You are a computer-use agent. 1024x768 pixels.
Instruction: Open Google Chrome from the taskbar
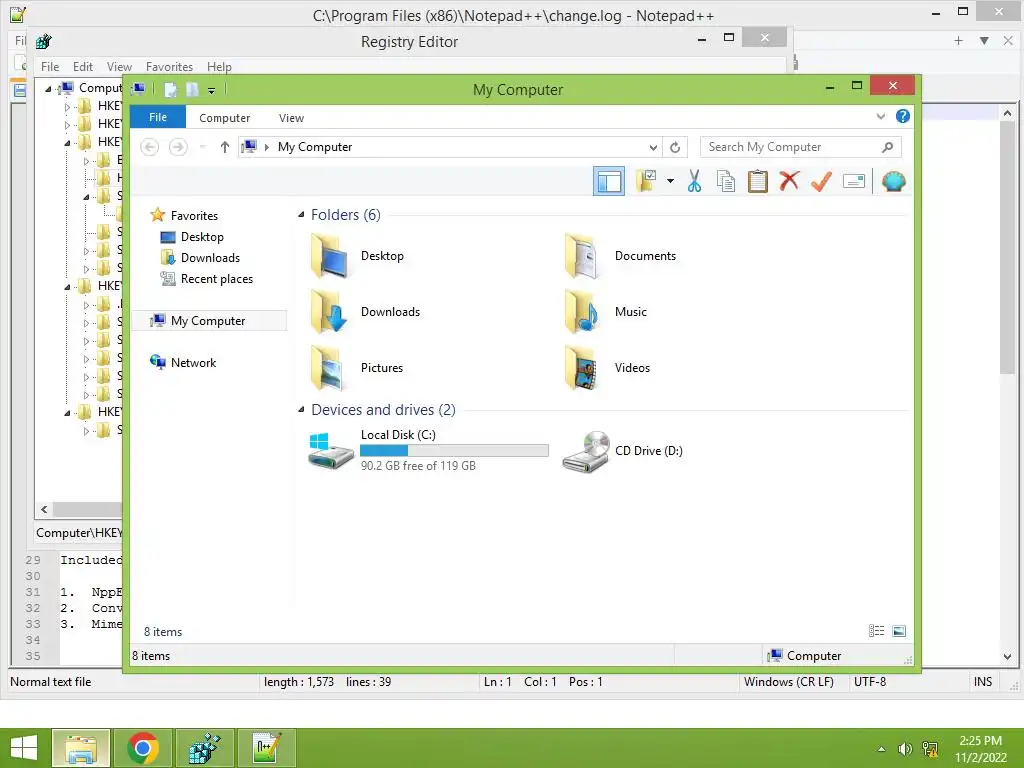(x=143, y=748)
